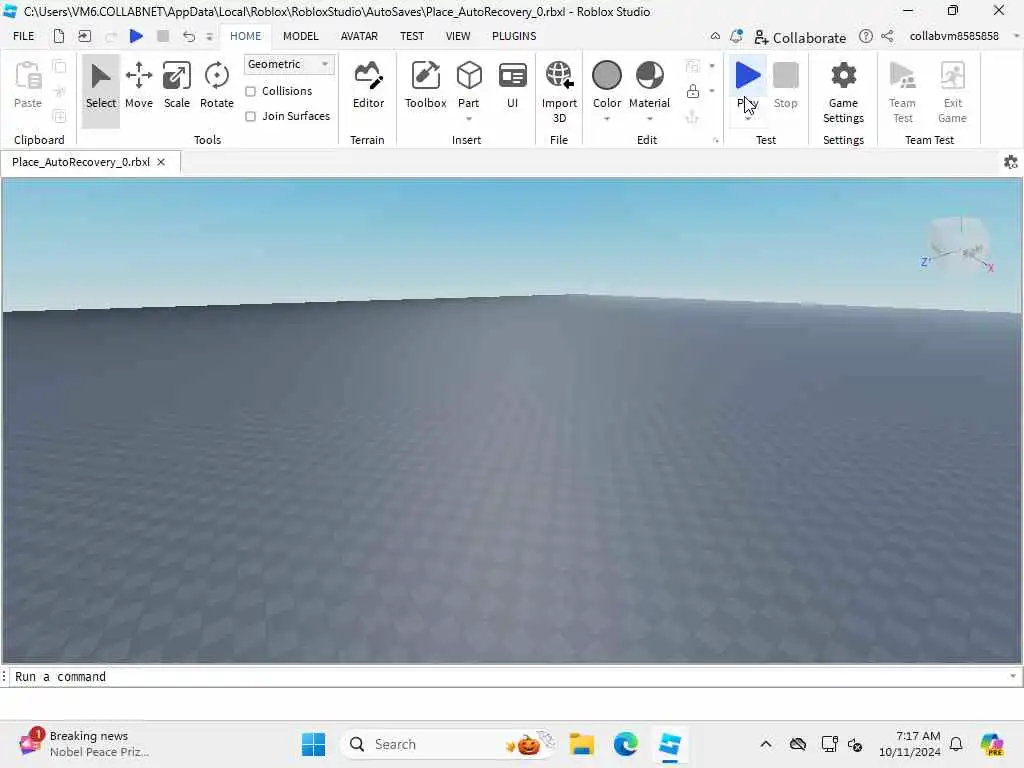The height and width of the screenshot is (768, 1024).
Task: Close the Place_AutoRecovery_0.rbxl tab
Action: point(161,162)
